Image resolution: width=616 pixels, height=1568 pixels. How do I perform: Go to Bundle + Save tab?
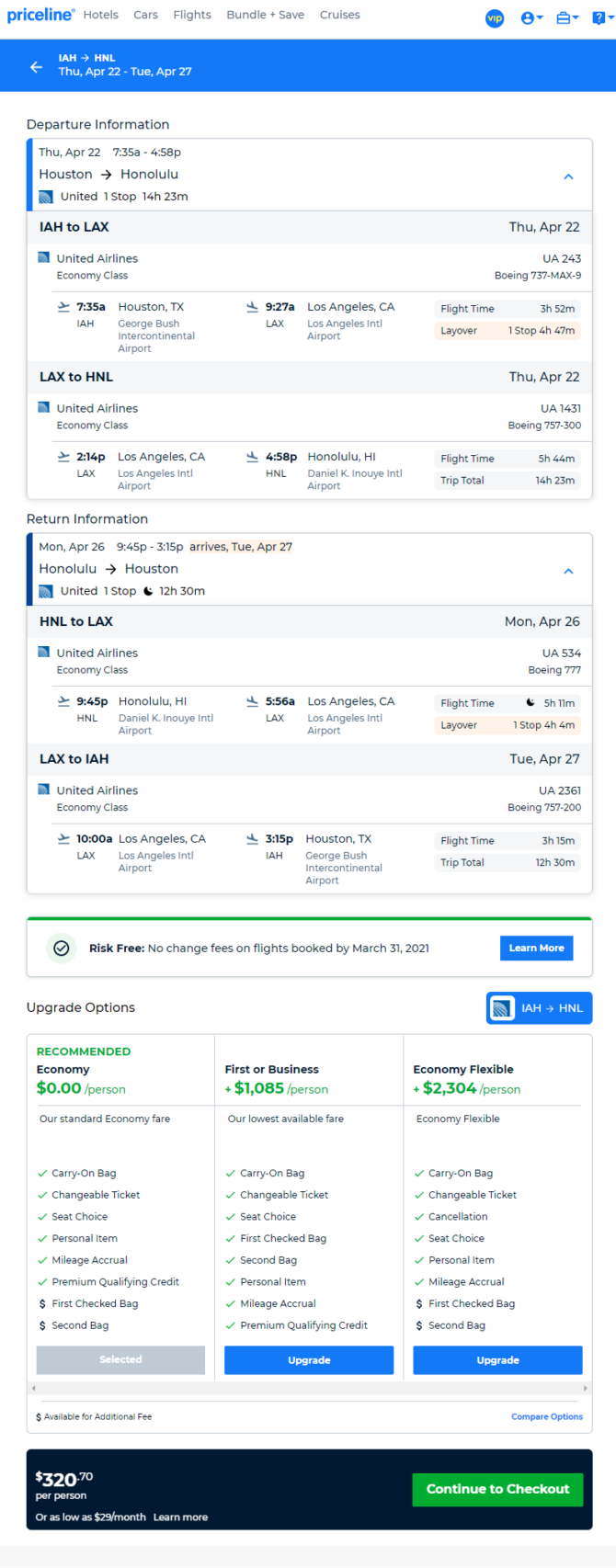point(266,15)
